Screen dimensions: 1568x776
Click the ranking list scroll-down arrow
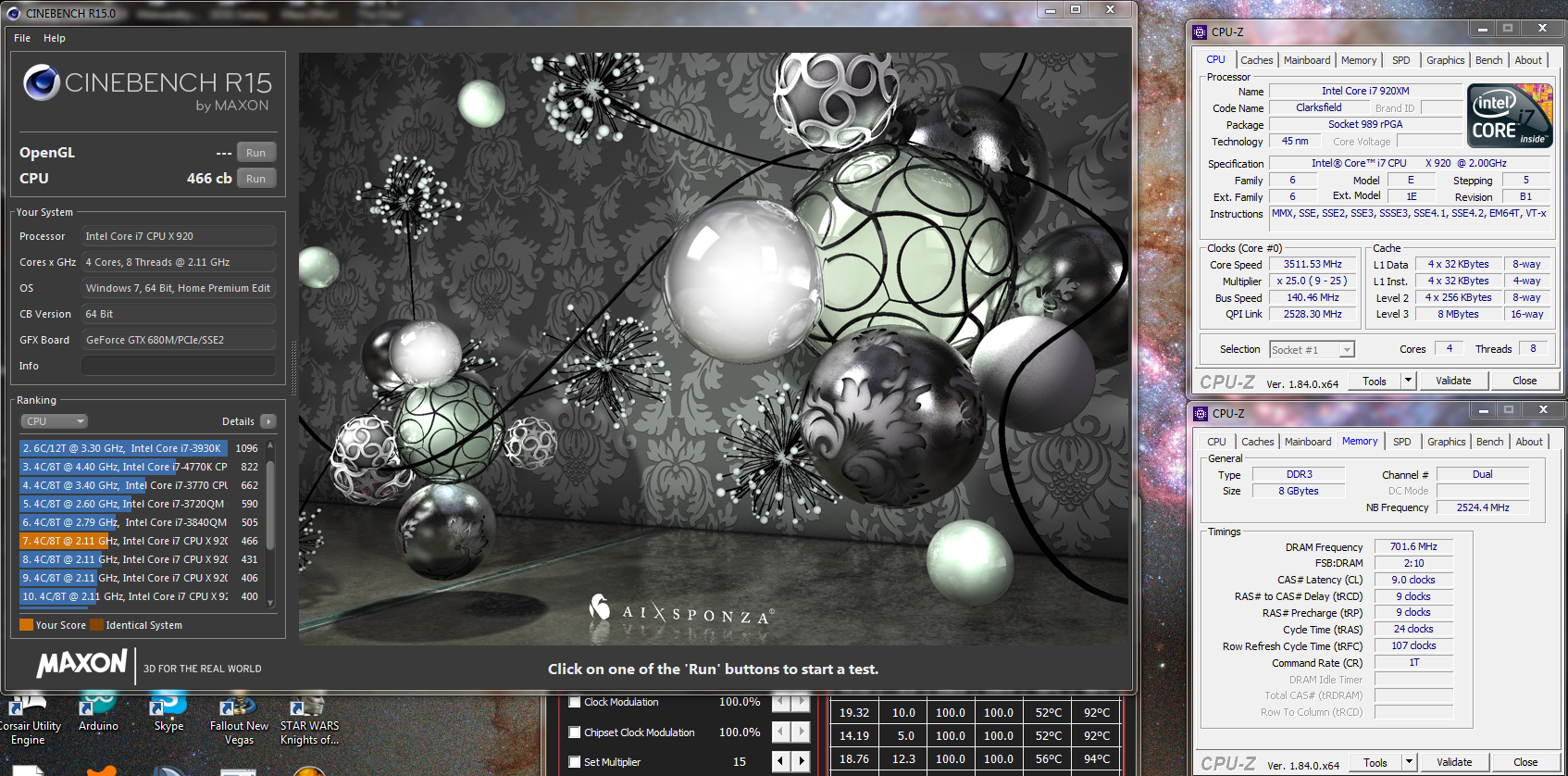pyautogui.click(x=270, y=603)
